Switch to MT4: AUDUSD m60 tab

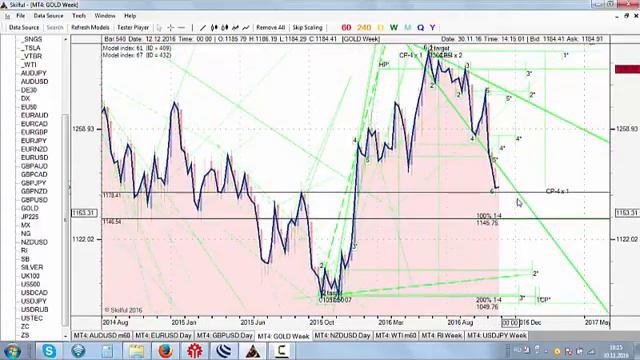[x=102, y=336]
